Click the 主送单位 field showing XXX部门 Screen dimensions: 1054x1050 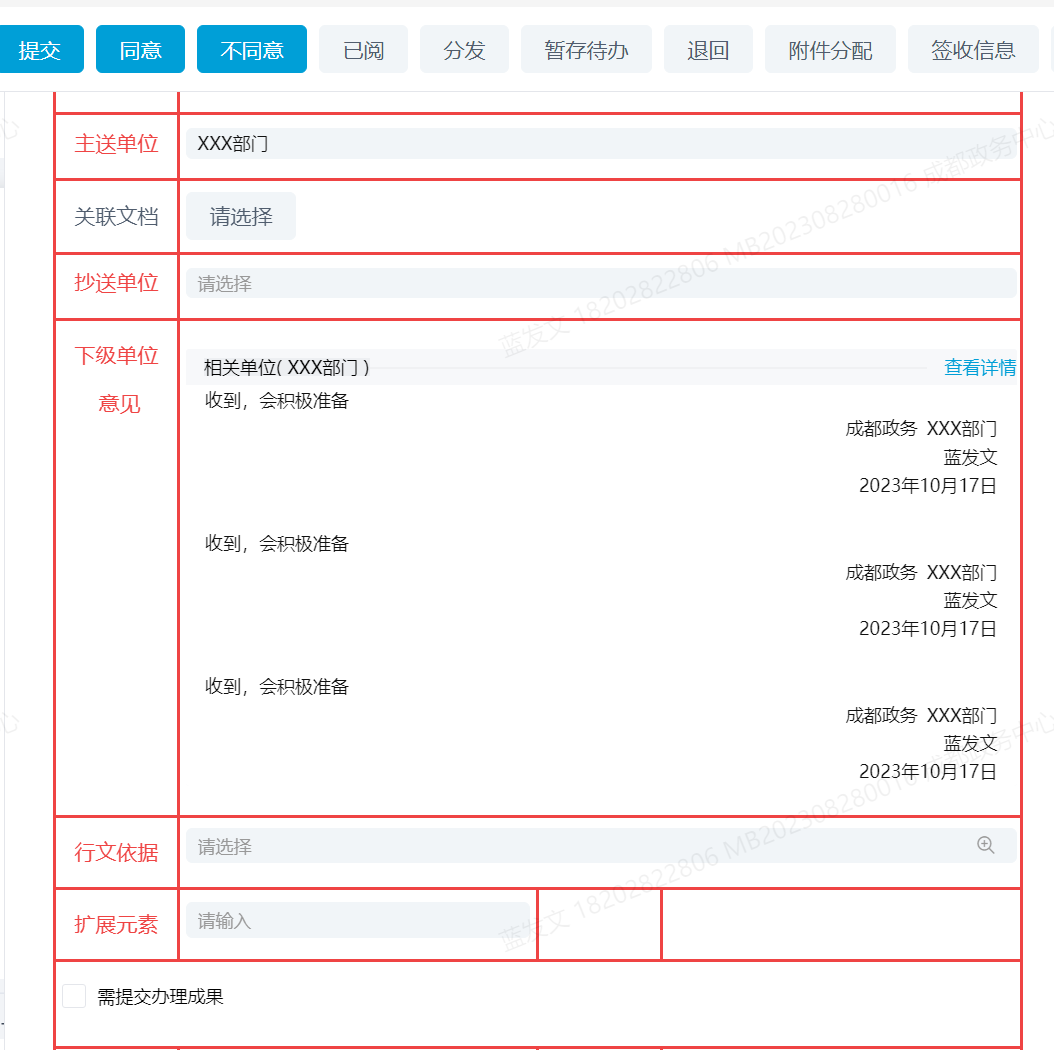(601, 144)
